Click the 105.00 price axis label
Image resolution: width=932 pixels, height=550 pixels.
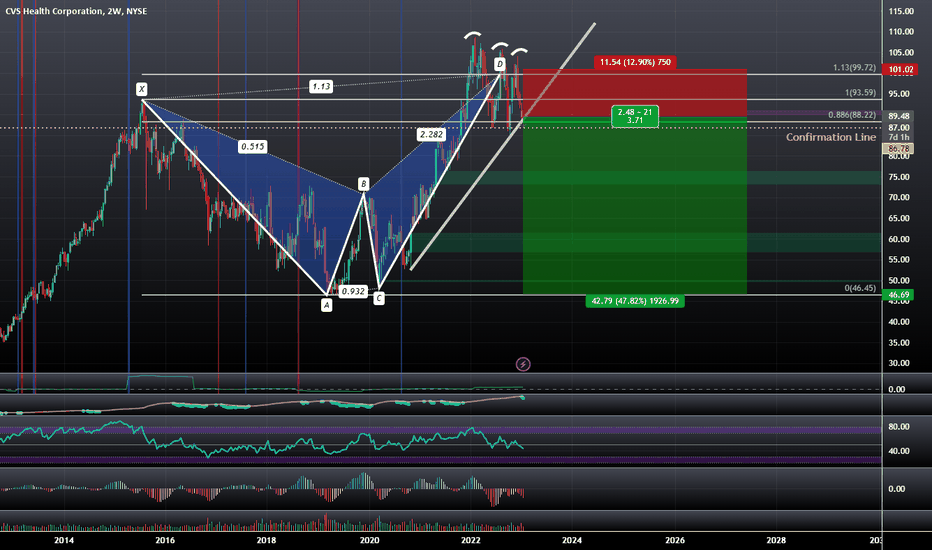pyautogui.click(x=901, y=52)
